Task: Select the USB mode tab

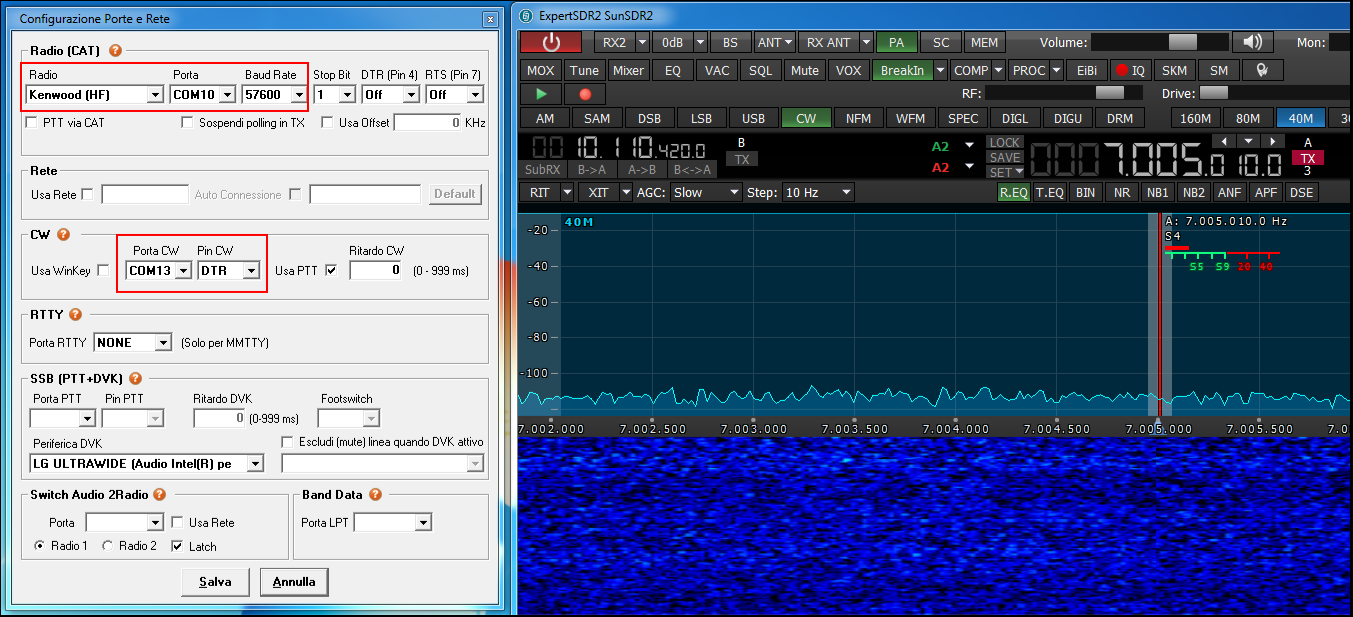Action: point(753,117)
